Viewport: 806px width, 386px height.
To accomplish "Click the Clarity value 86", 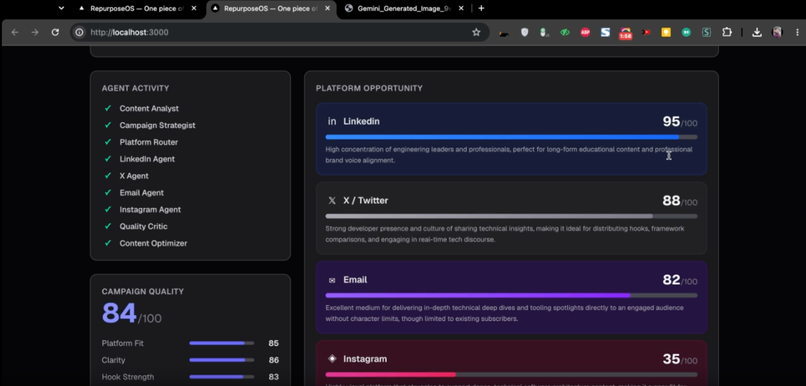I will 273,360.
